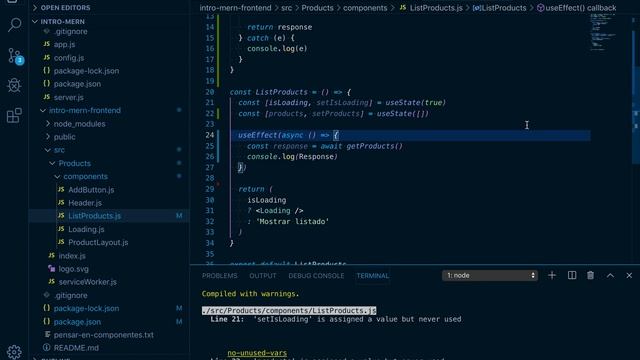Image resolution: width=640 pixels, height=360 pixels.
Task: Open the .gitignore file below serviceWorker.js
Action: [71, 295]
